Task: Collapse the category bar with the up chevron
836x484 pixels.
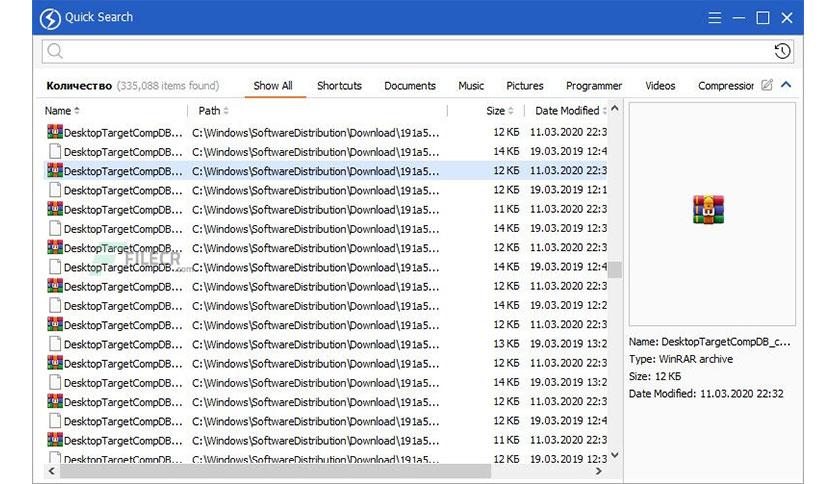Action: pyautogui.click(x=786, y=85)
